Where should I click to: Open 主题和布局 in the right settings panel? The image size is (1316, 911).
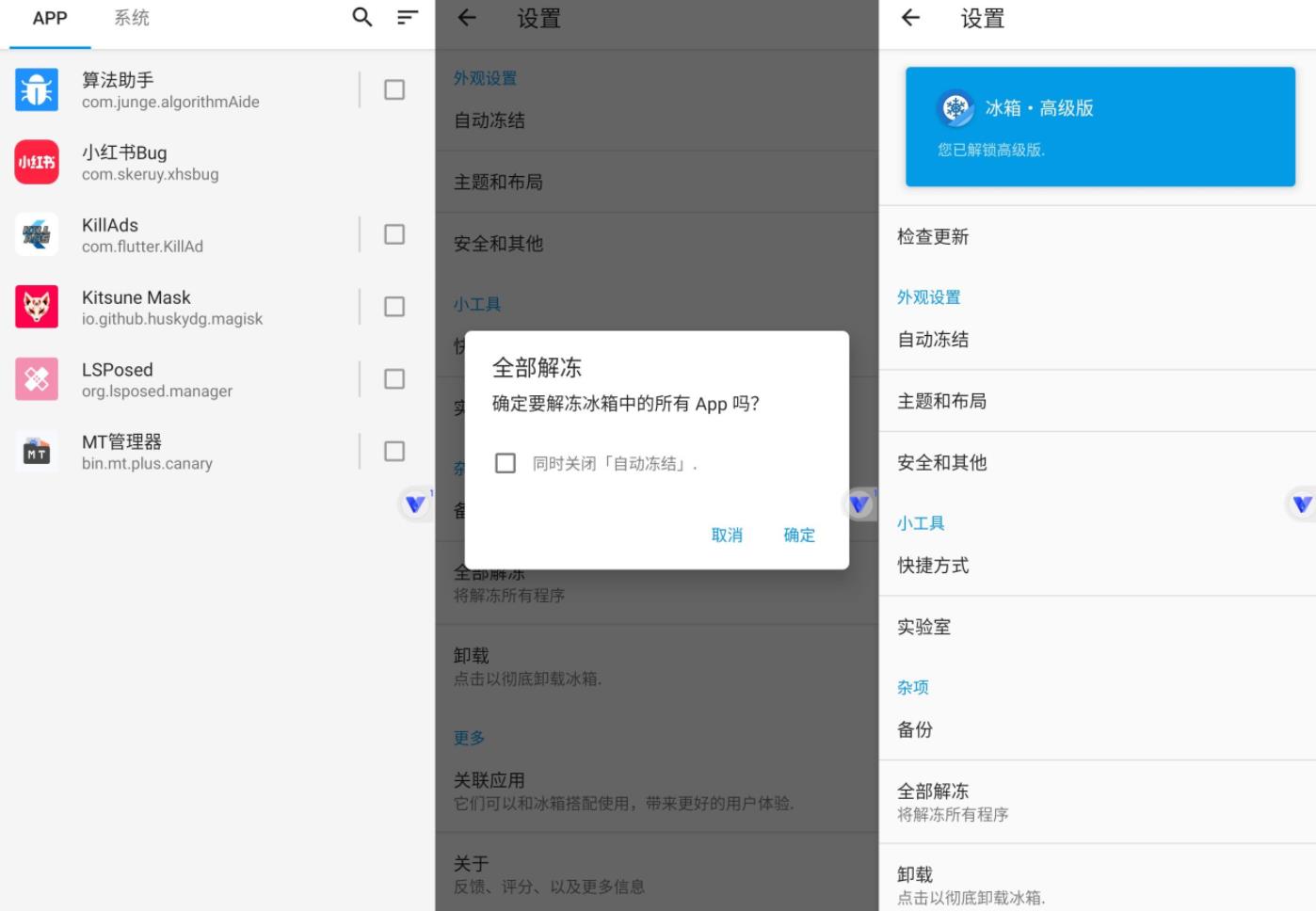coord(942,402)
